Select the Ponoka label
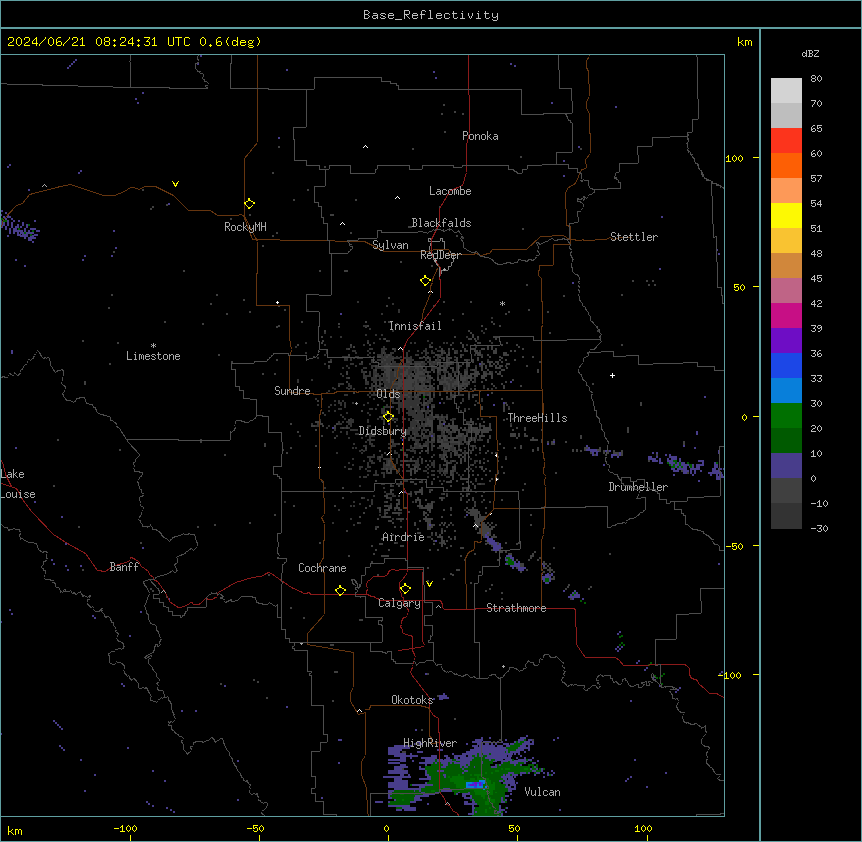The image size is (862, 842). pos(480,136)
